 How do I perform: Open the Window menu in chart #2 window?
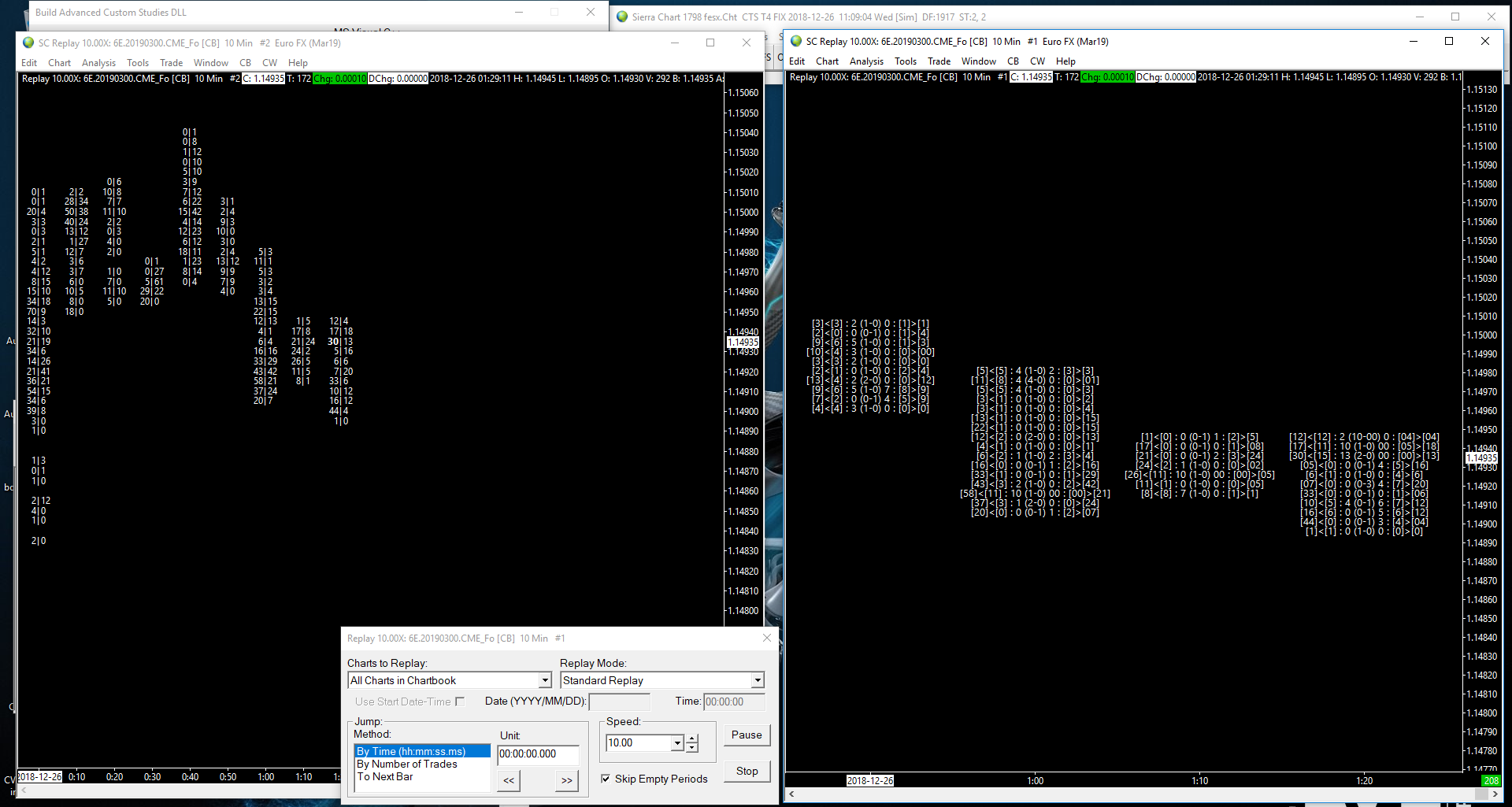click(211, 63)
